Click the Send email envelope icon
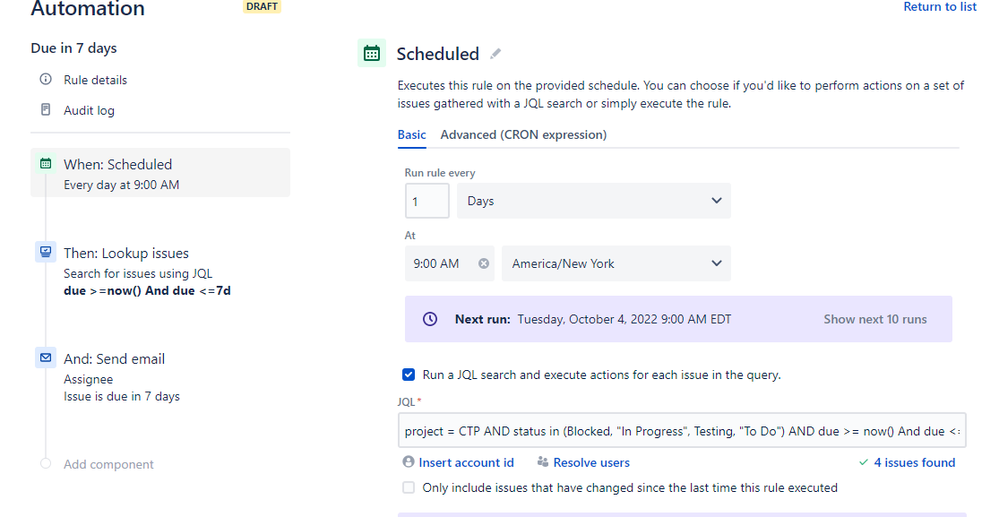This screenshot has height=517, width=999. coord(46,358)
